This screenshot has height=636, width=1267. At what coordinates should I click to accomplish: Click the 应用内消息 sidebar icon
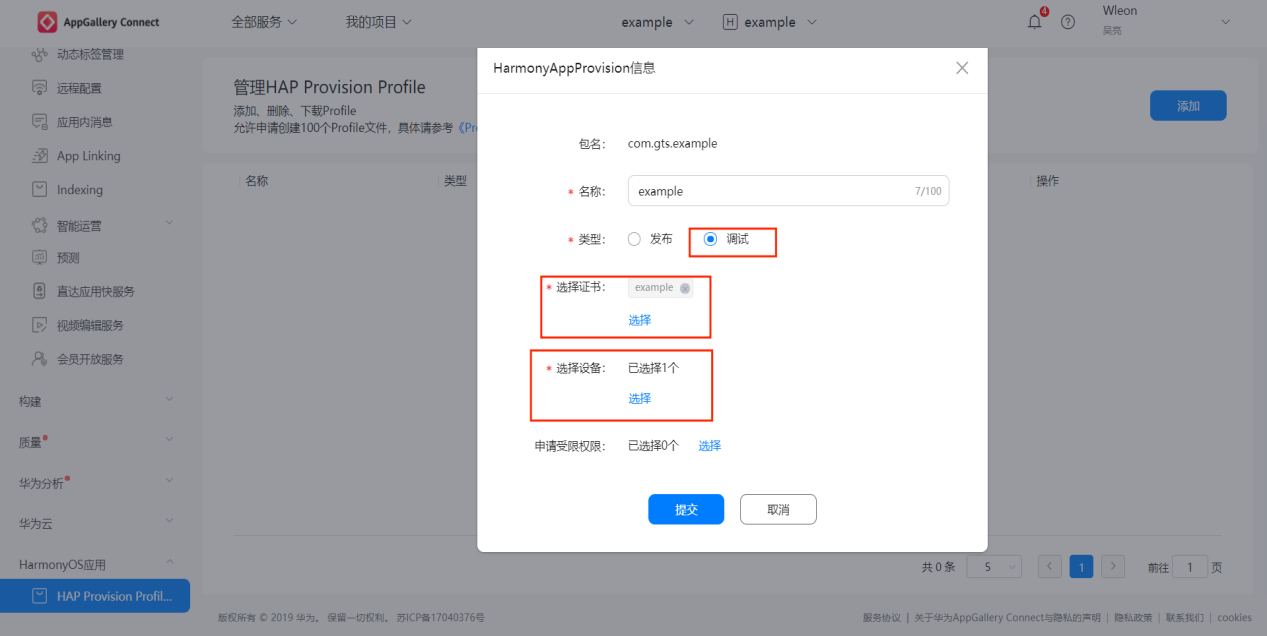click(40, 122)
